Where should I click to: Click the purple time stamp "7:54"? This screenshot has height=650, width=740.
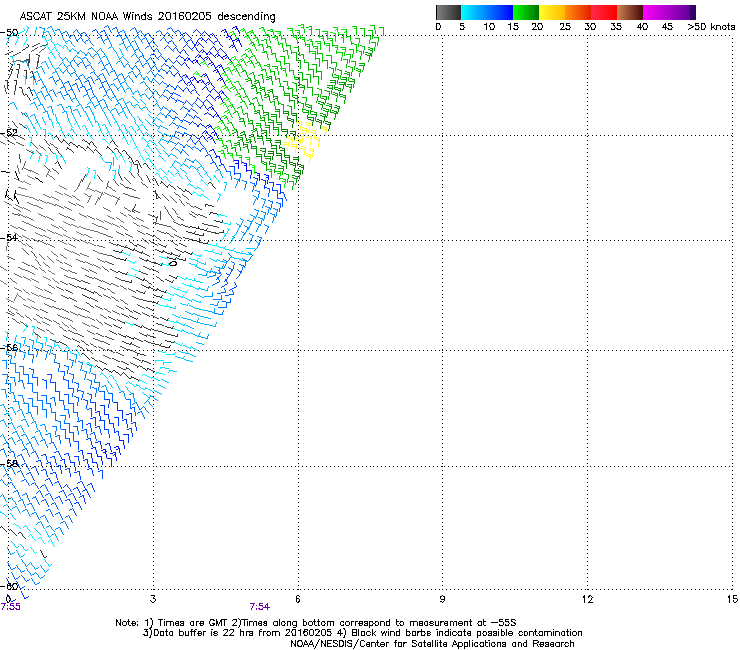[x=260, y=607]
